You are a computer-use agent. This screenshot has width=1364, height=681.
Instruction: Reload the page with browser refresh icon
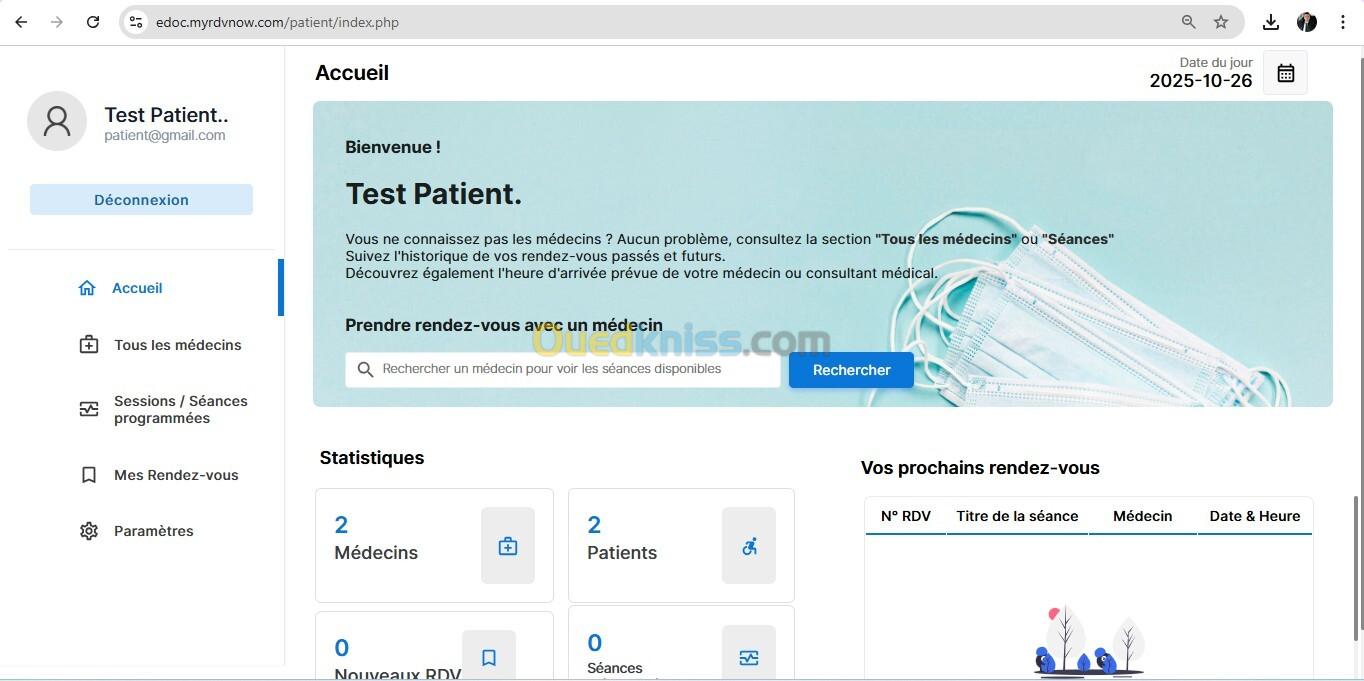click(x=93, y=22)
